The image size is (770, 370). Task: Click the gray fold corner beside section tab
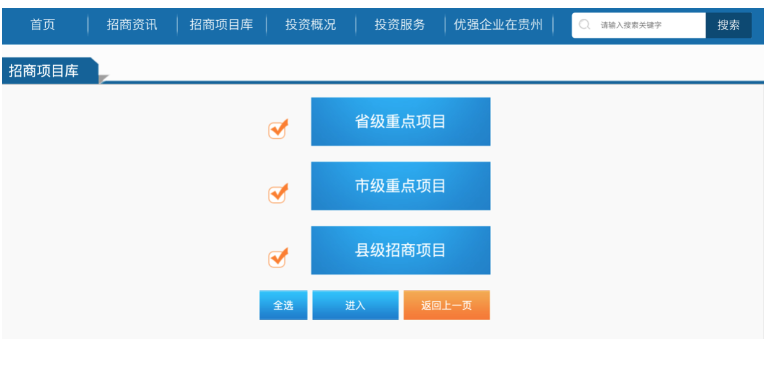(103, 79)
